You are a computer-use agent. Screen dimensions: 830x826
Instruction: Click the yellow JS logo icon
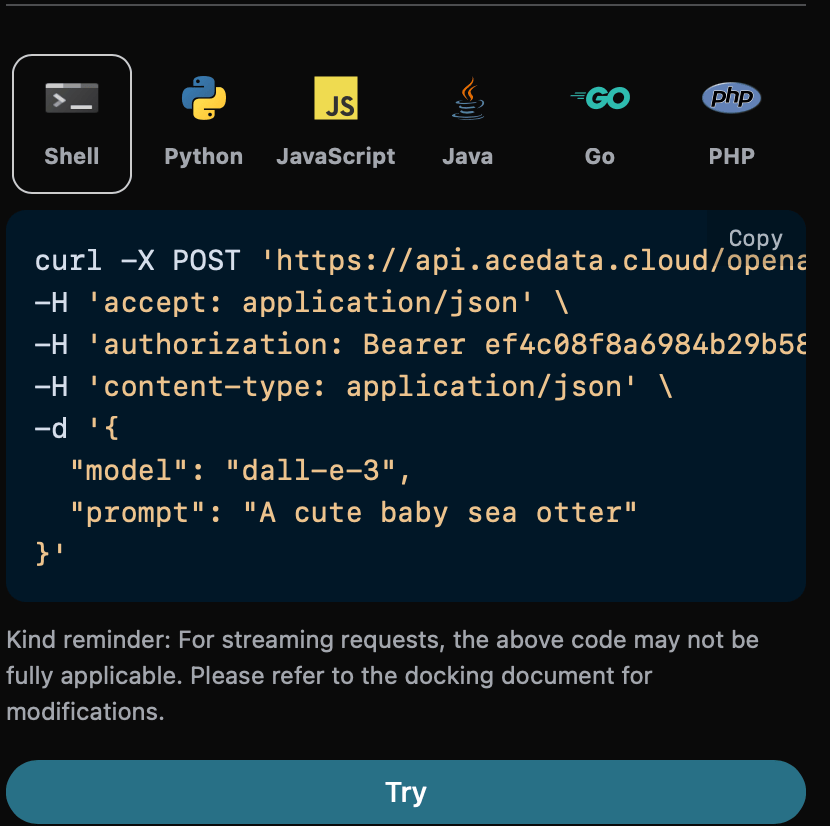[336, 99]
